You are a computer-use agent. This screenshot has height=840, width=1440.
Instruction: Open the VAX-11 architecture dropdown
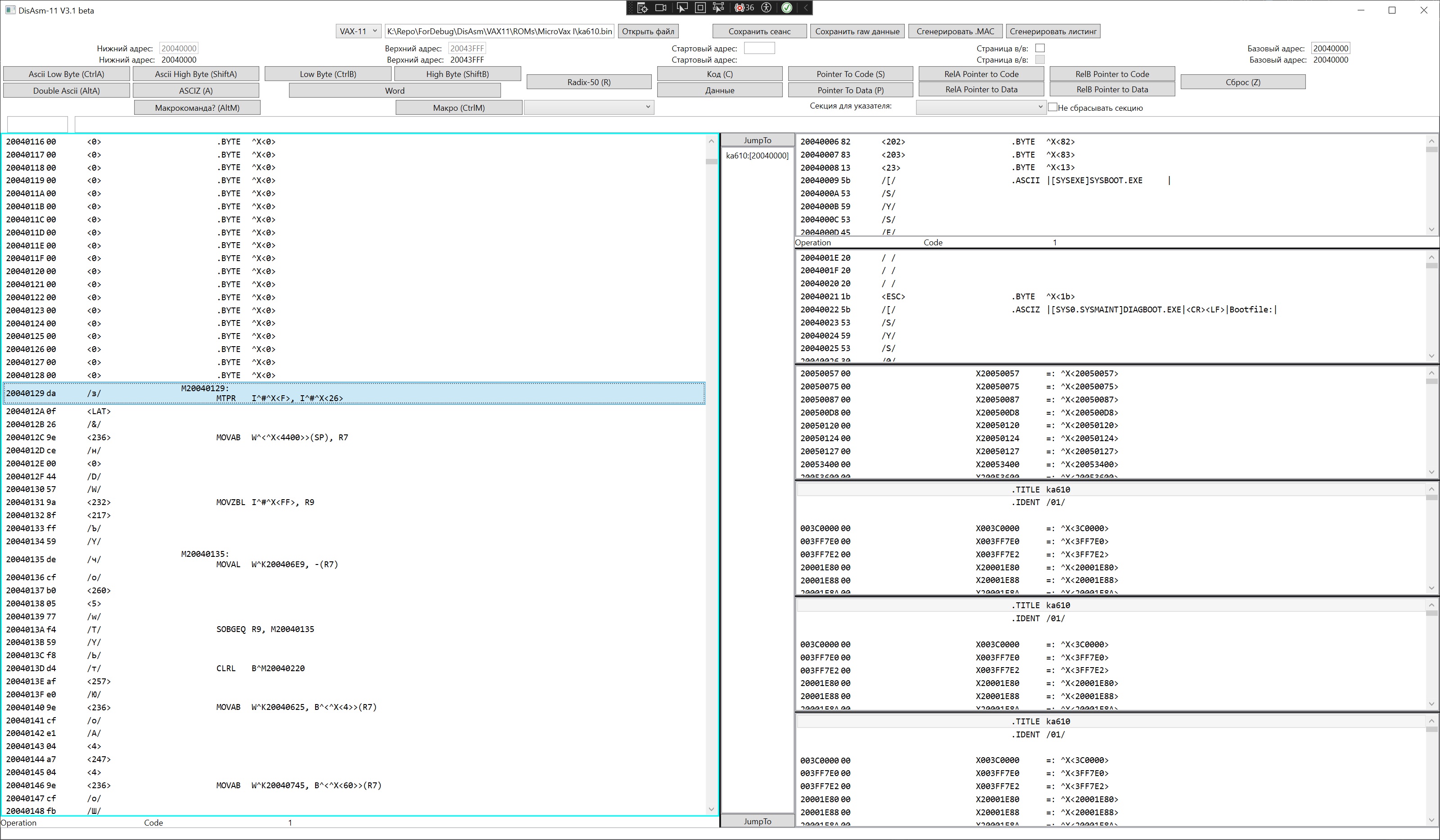[358, 31]
